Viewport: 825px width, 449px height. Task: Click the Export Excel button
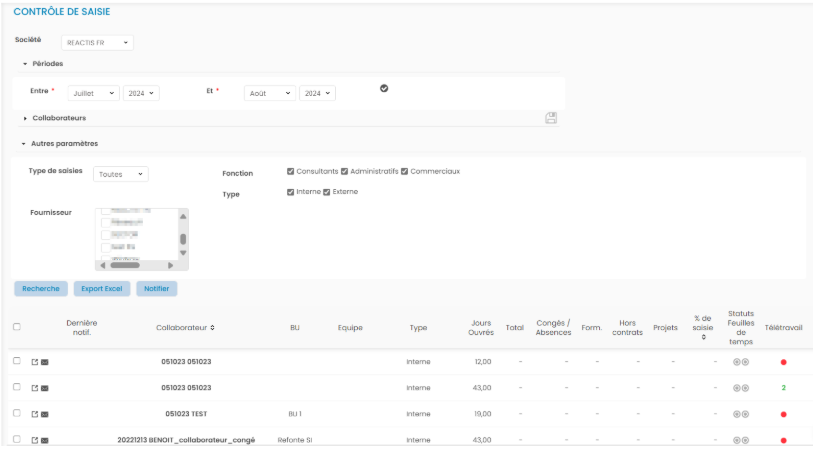[x=100, y=289]
